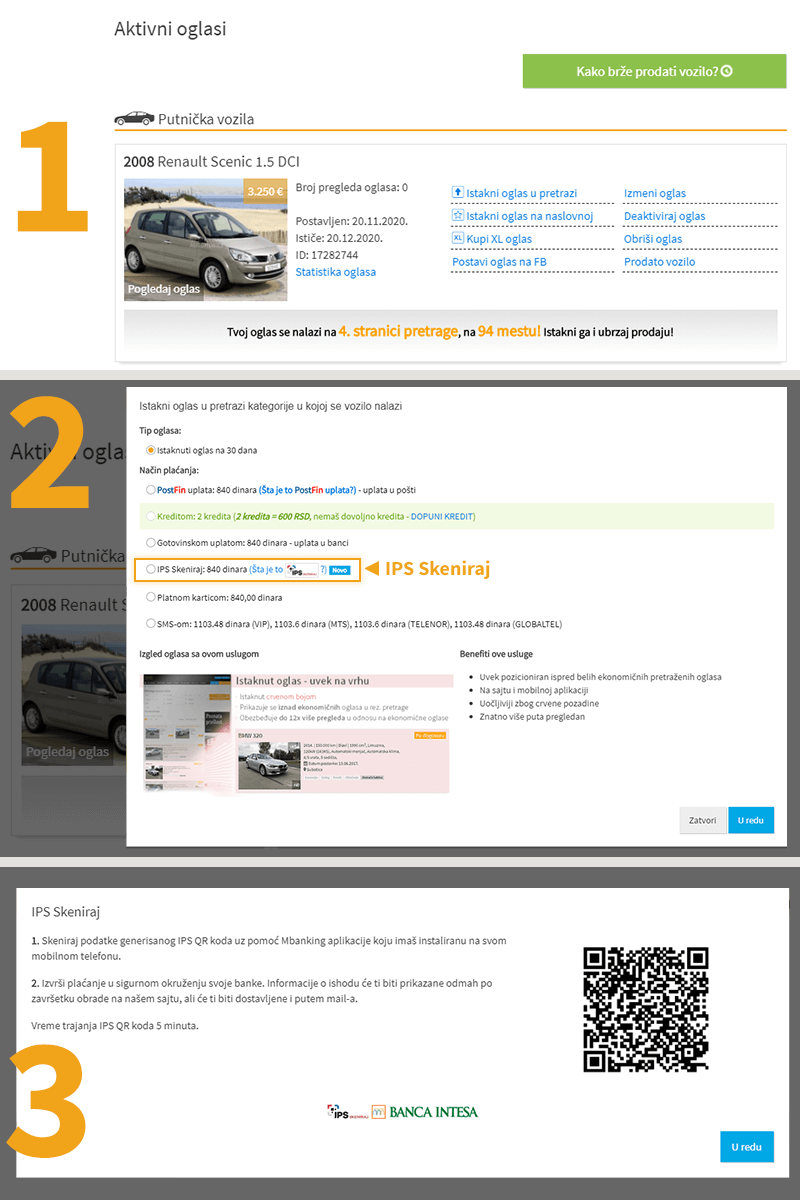800x1200 pixels.
Task: Select SMS-om payment radio button
Action: (x=151, y=624)
